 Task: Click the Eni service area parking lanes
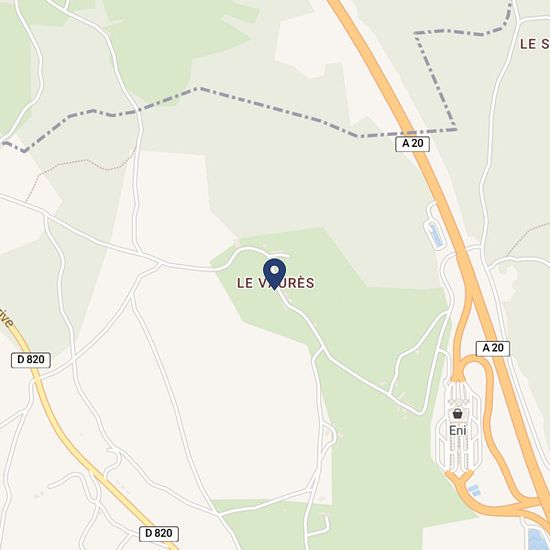coord(458,426)
